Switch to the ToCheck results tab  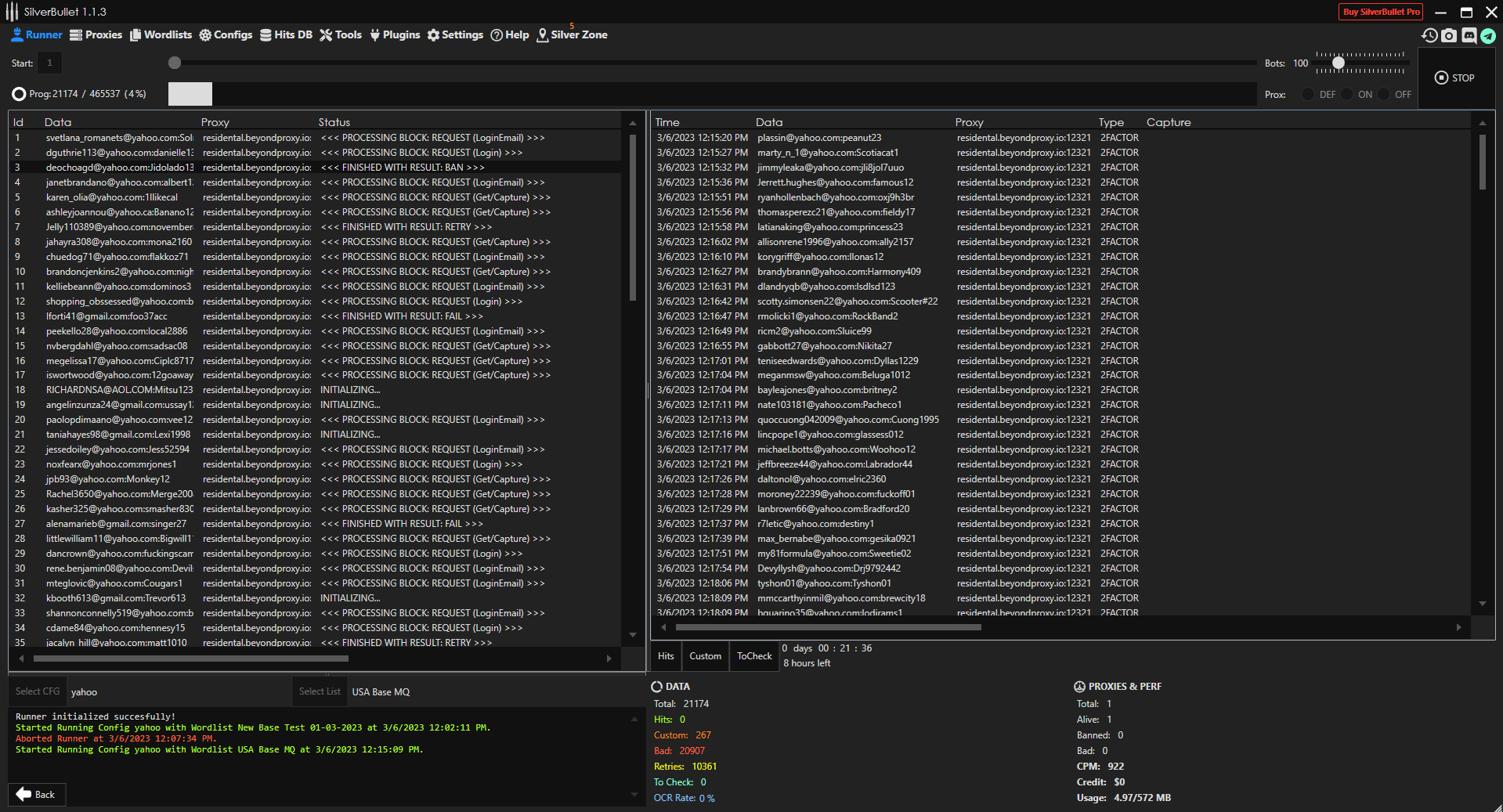pos(754,656)
